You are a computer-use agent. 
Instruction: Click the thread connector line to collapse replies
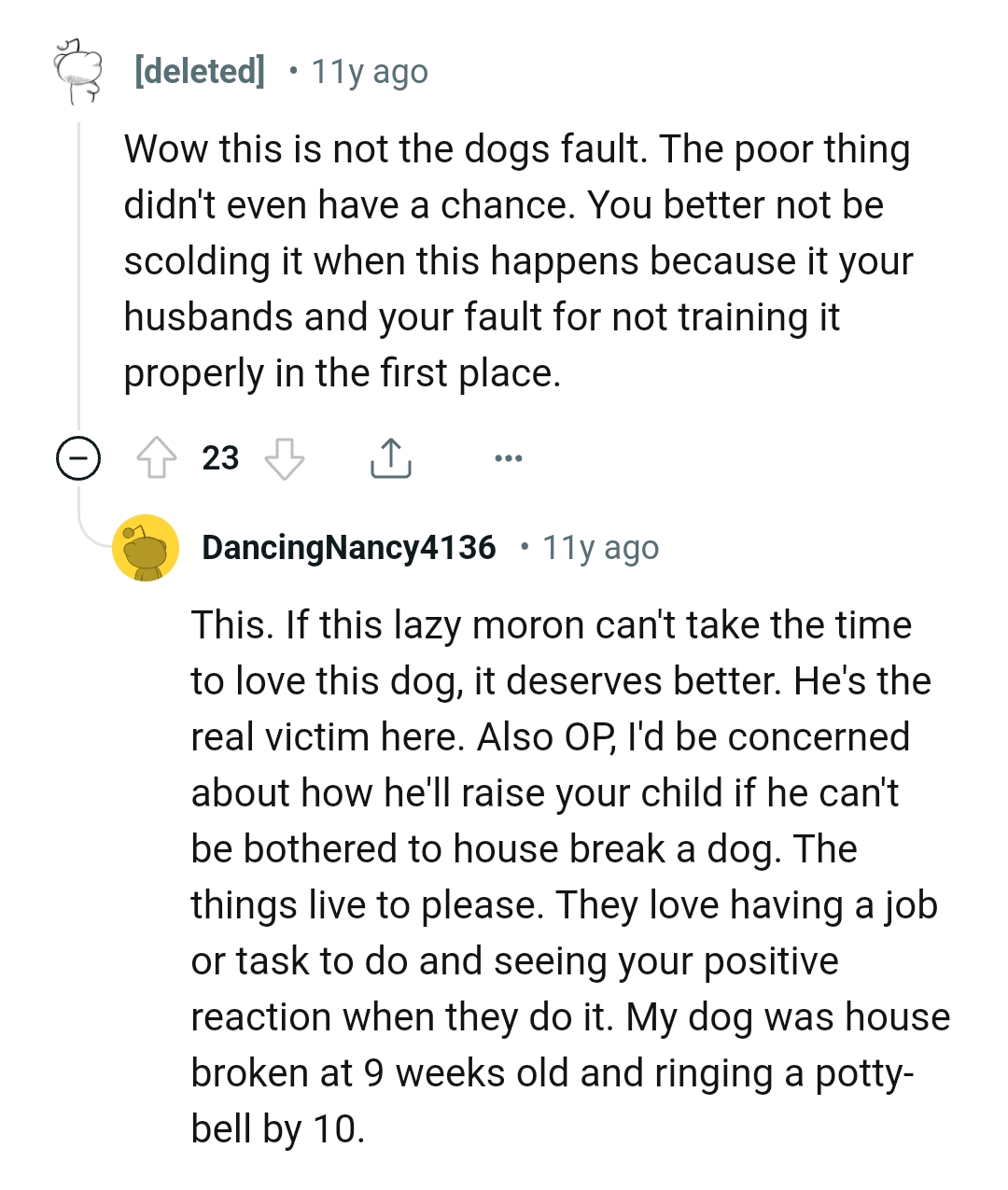click(x=79, y=280)
